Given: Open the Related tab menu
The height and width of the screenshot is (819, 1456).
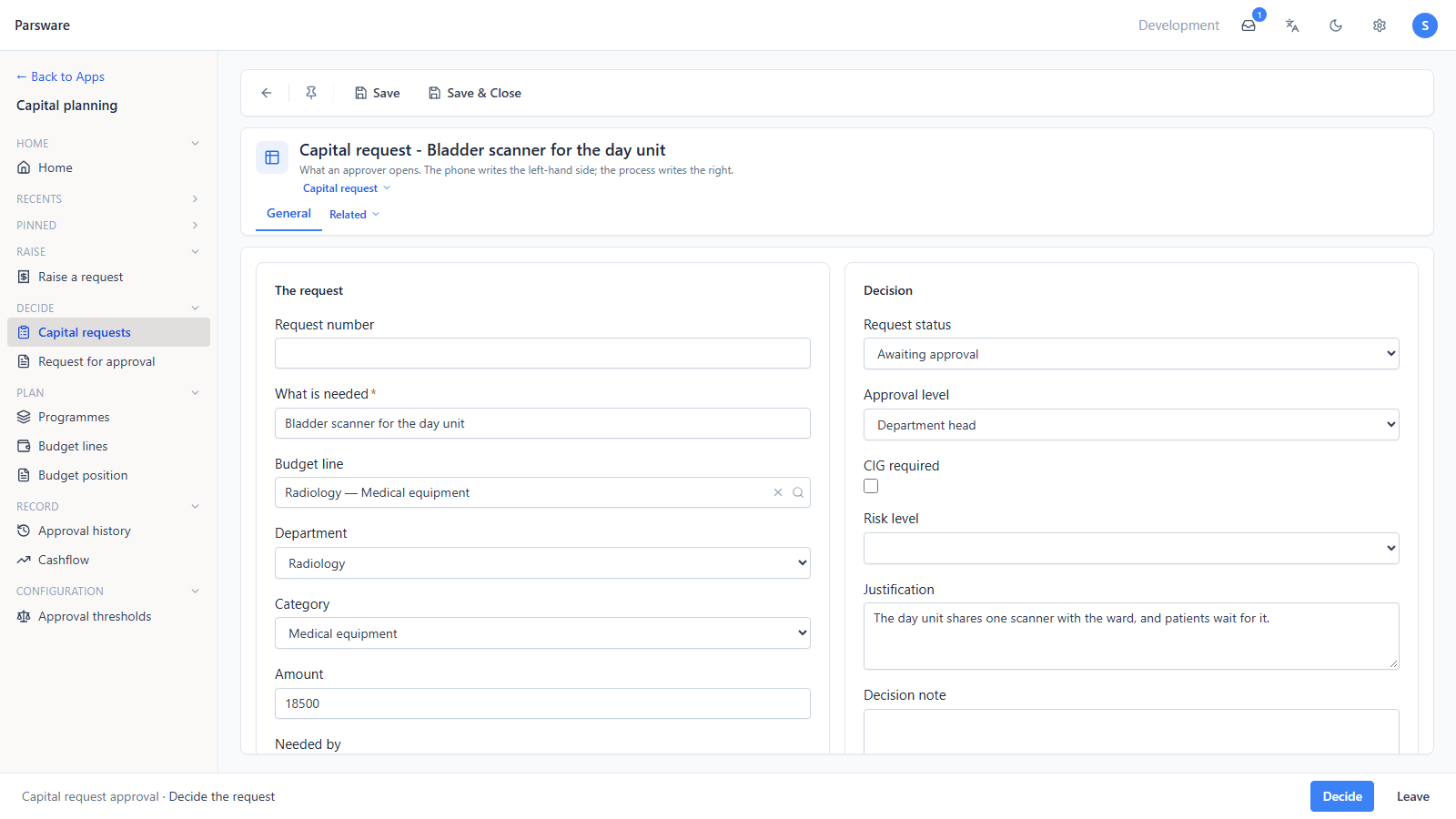Looking at the screenshot, I should [x=354, y=215].
